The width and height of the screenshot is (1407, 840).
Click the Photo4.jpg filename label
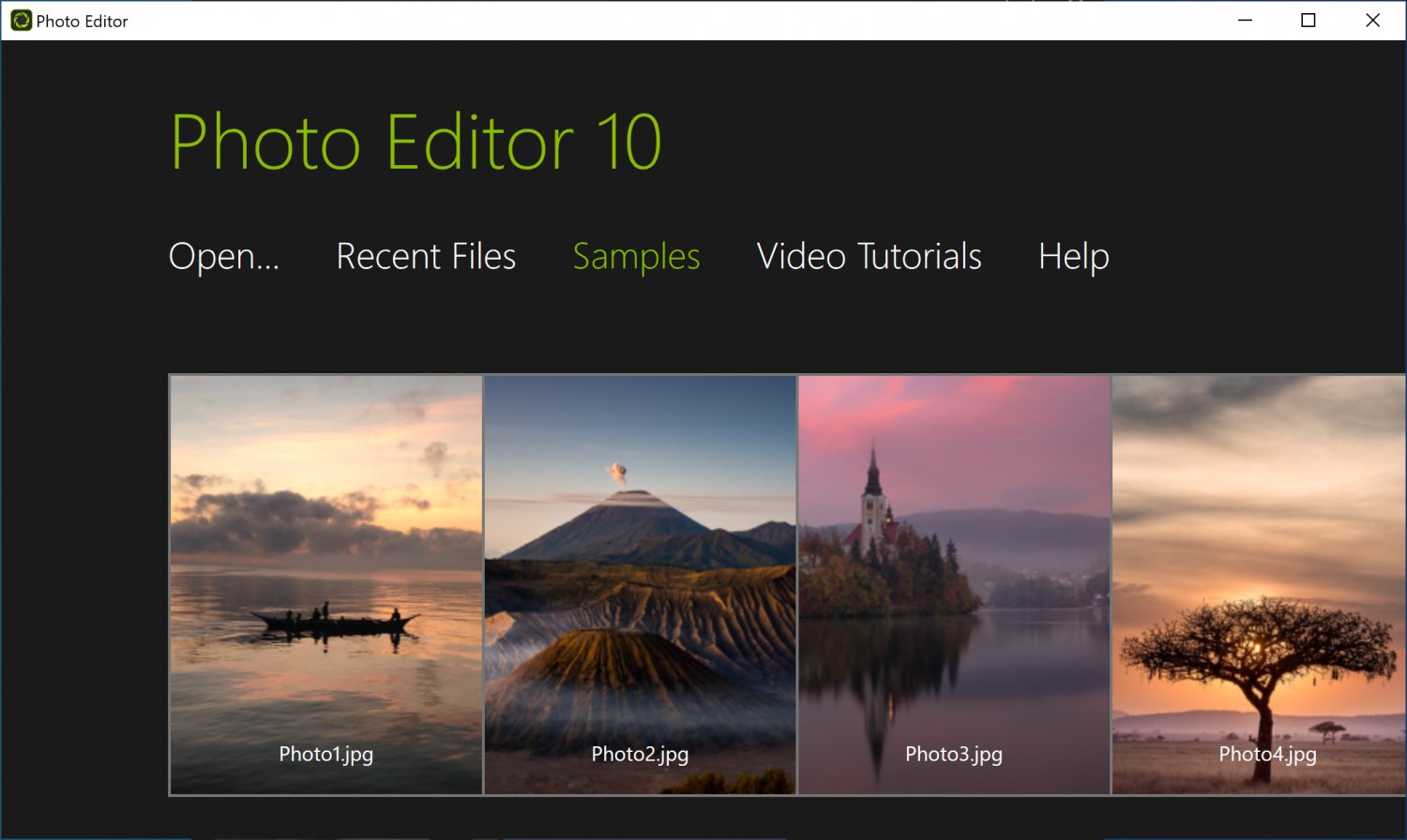1267,754
